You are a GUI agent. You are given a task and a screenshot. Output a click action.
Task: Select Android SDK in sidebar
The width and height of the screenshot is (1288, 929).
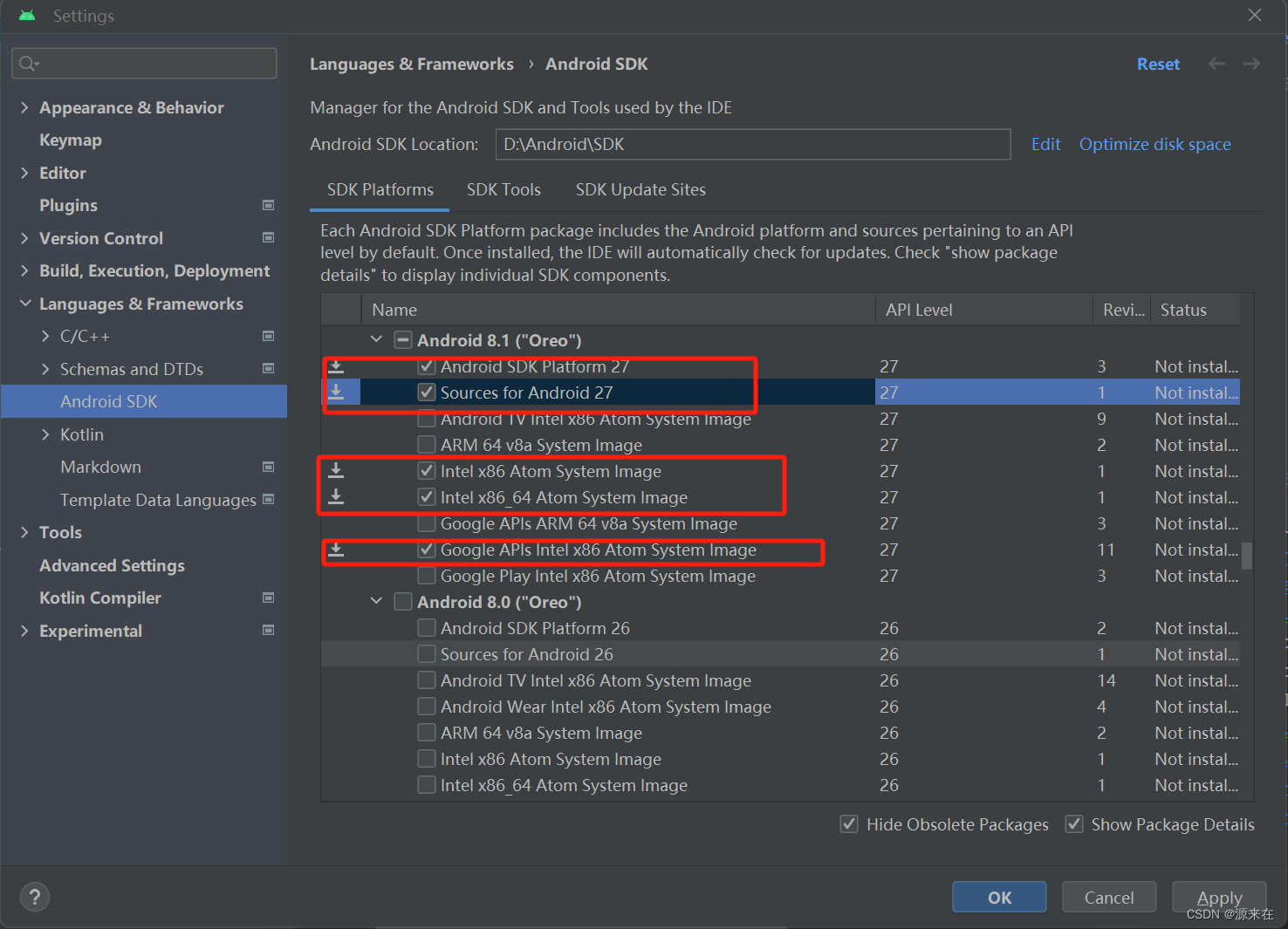pos(144,401)
